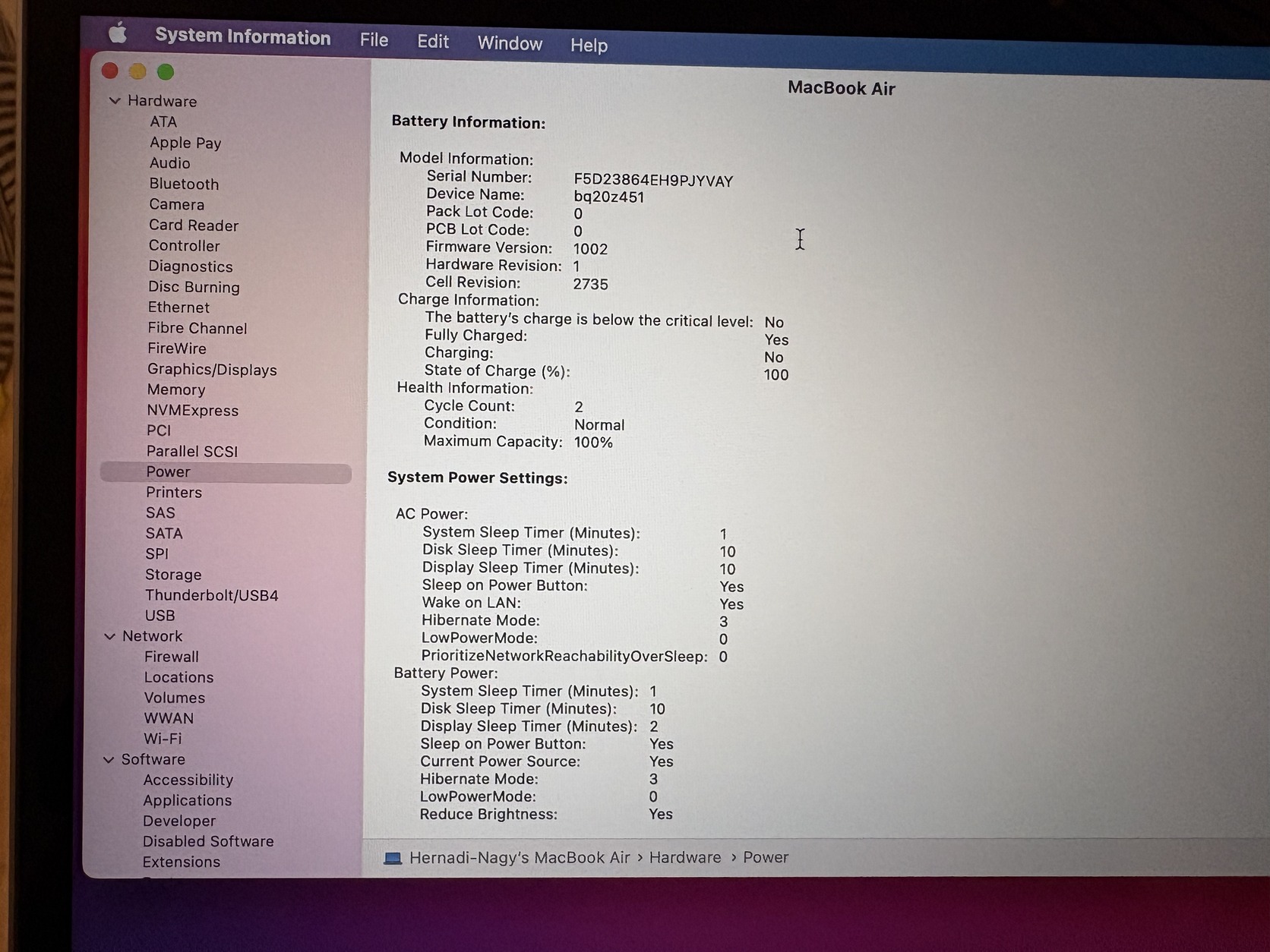Viewport: 1270px width, 952px height.
Task: Open the Apple menu
Action: [118, 33]
